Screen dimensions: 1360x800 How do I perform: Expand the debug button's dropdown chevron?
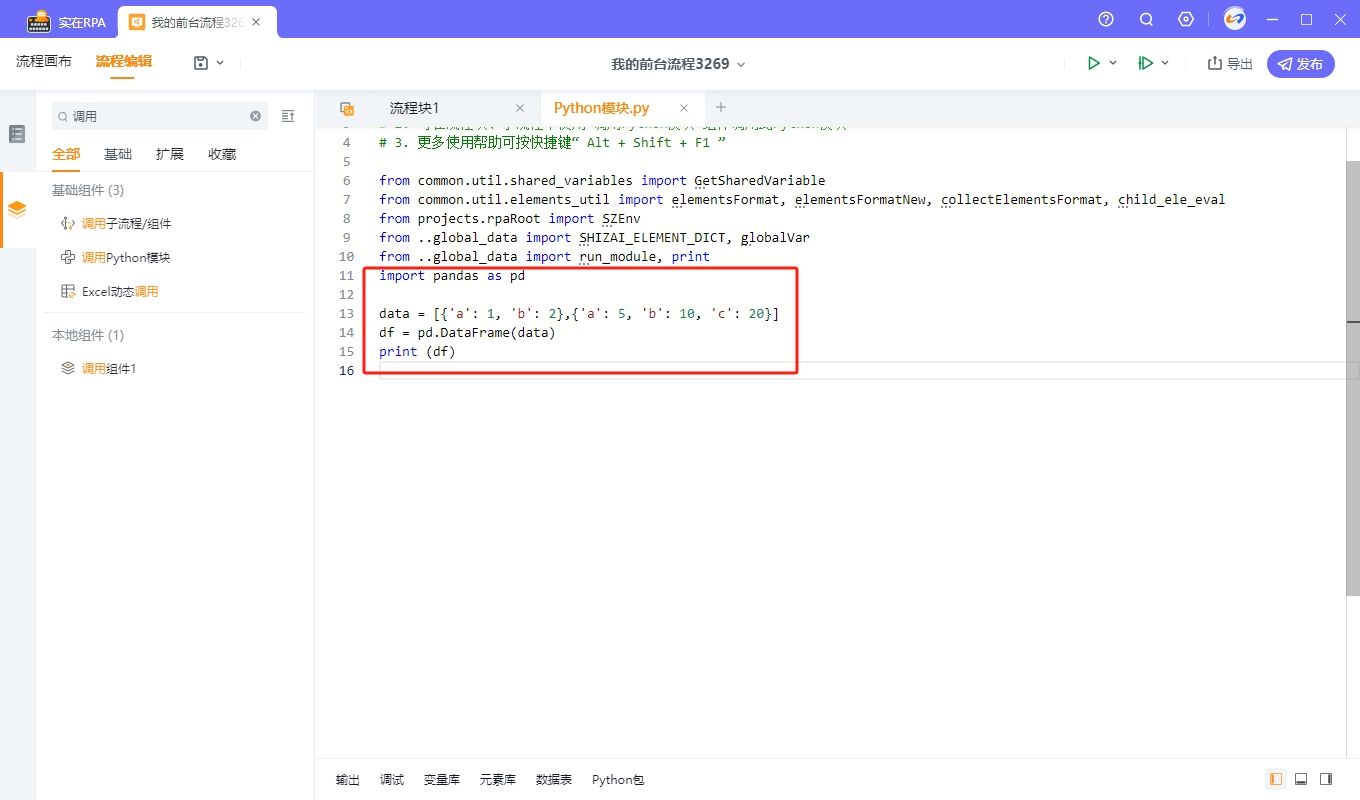point(1166,62)
